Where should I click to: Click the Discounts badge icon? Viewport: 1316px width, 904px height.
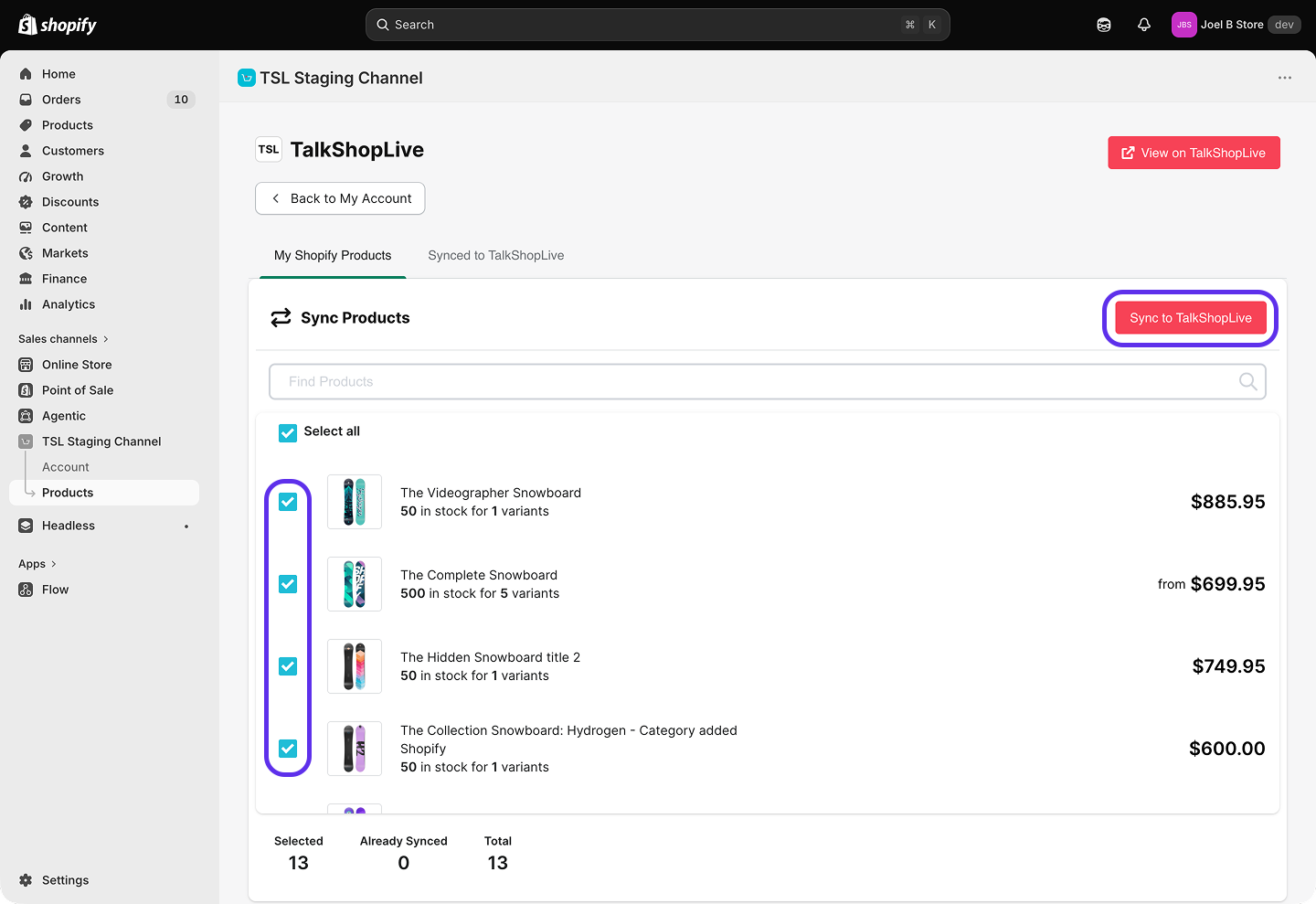pos(26,202)
